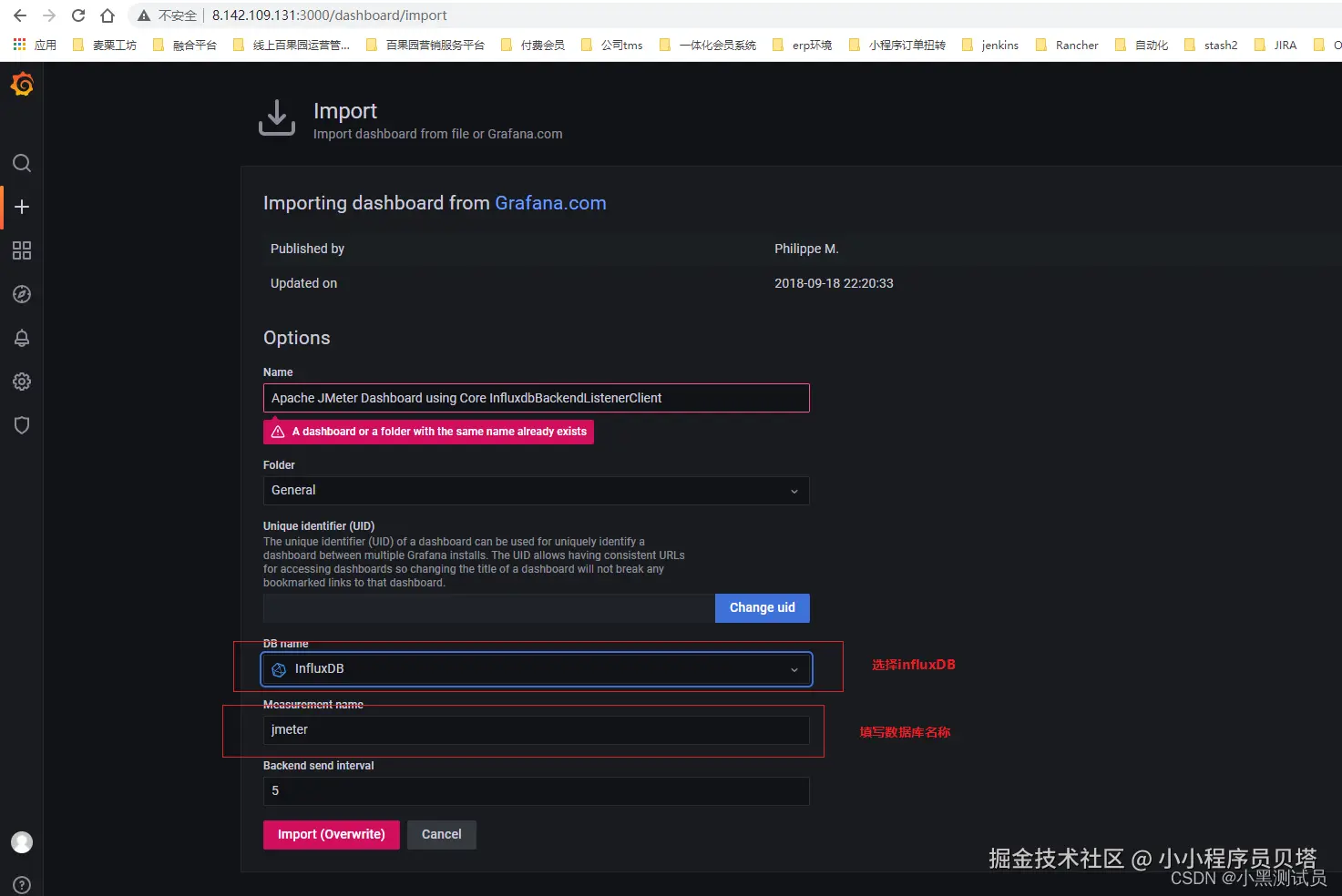
Task: Click the 应用 apps label in bookmarks bar
Action: pos(46,45)
